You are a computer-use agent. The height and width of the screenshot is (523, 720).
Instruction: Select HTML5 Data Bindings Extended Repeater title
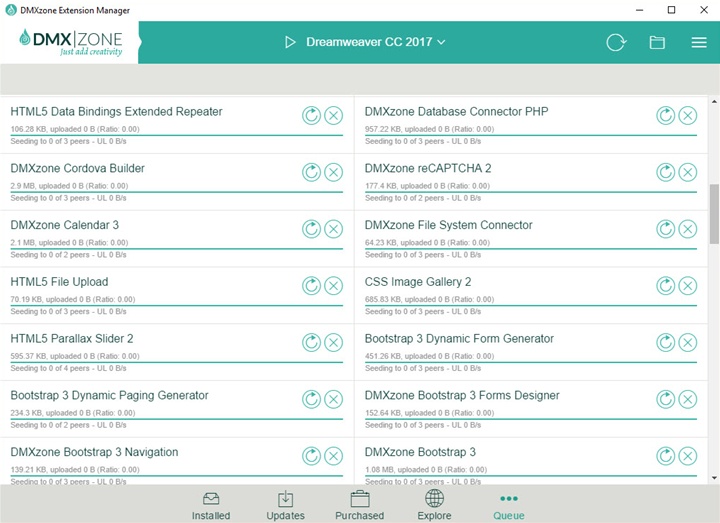(116, 112)
